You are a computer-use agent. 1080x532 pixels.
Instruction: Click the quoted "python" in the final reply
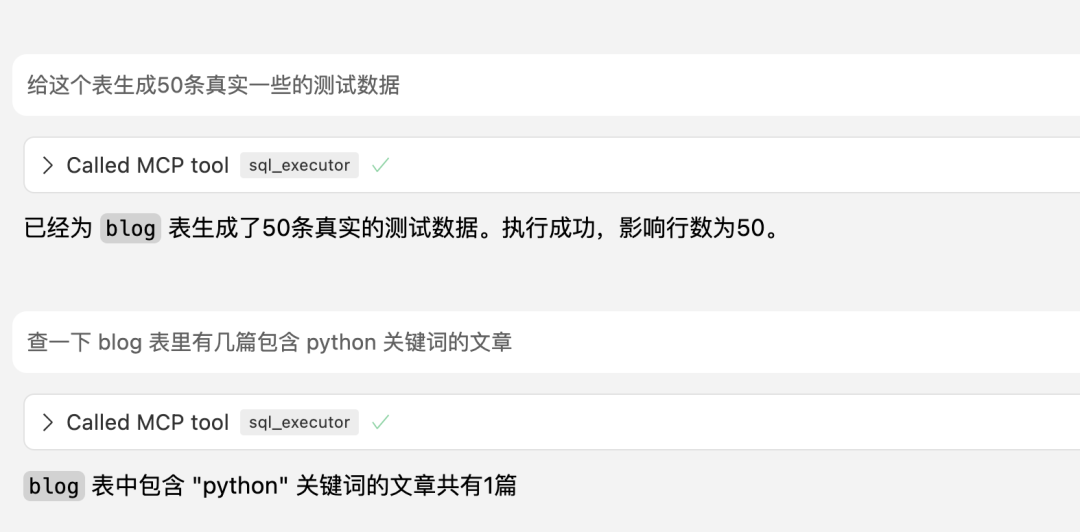(x=239, y=487)
